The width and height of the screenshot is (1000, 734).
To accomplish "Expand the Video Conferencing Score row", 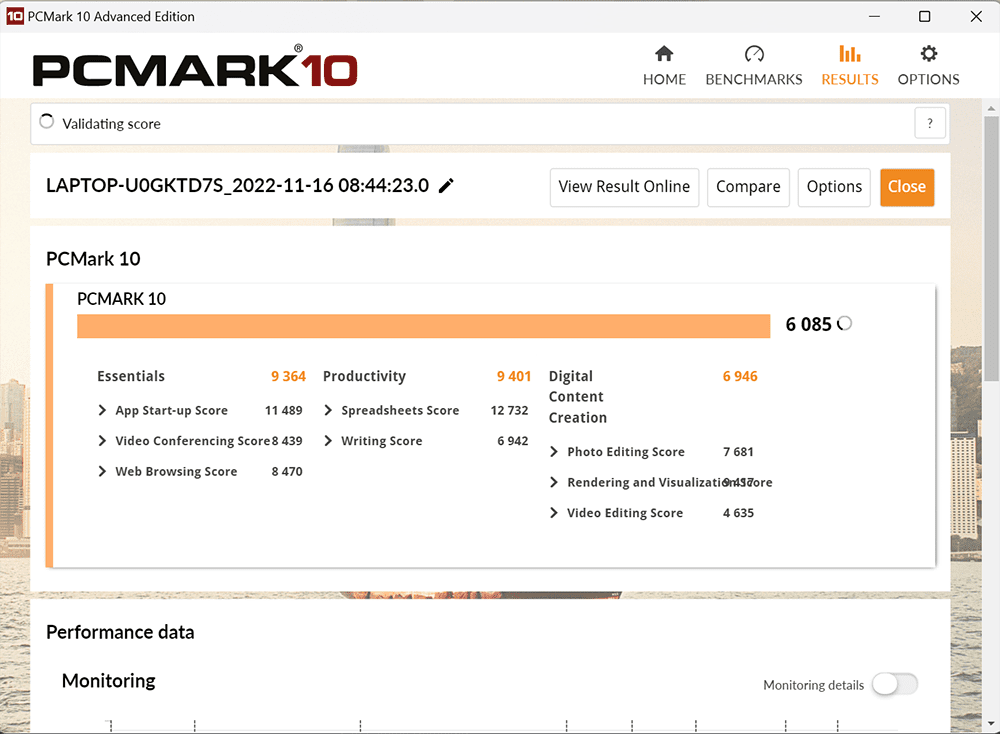I will [102, 441].
